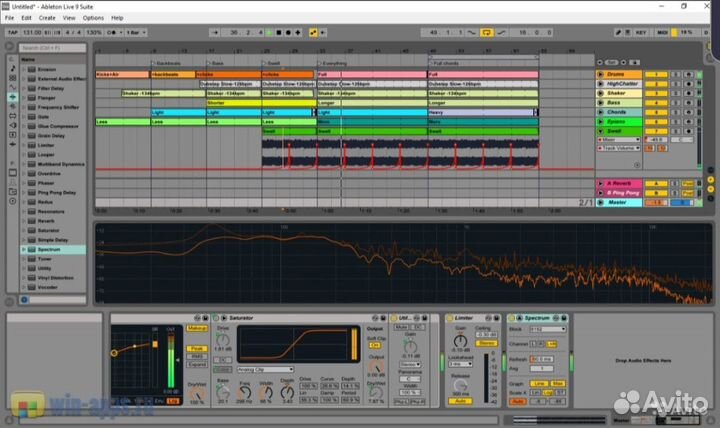The width and height of the screenshot is (720, 428).
Task: Collapse the Swell track using its triangle
Action: point(600,129)
